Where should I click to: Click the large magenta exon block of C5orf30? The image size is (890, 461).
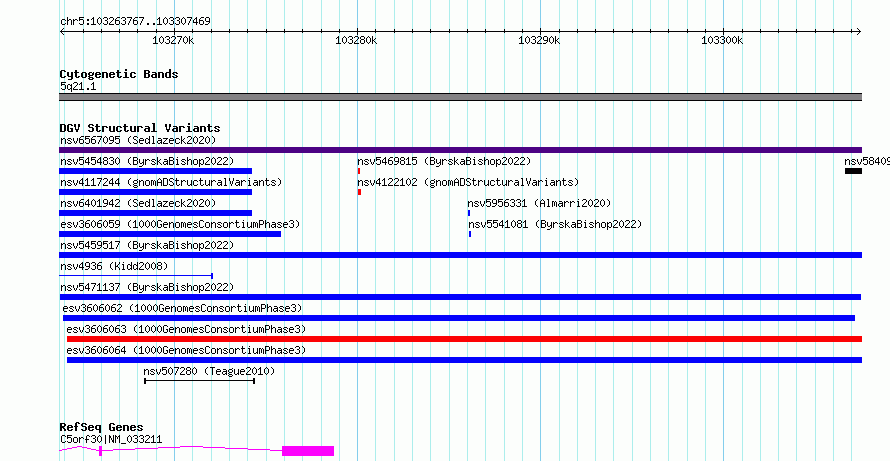pos(308,451)
